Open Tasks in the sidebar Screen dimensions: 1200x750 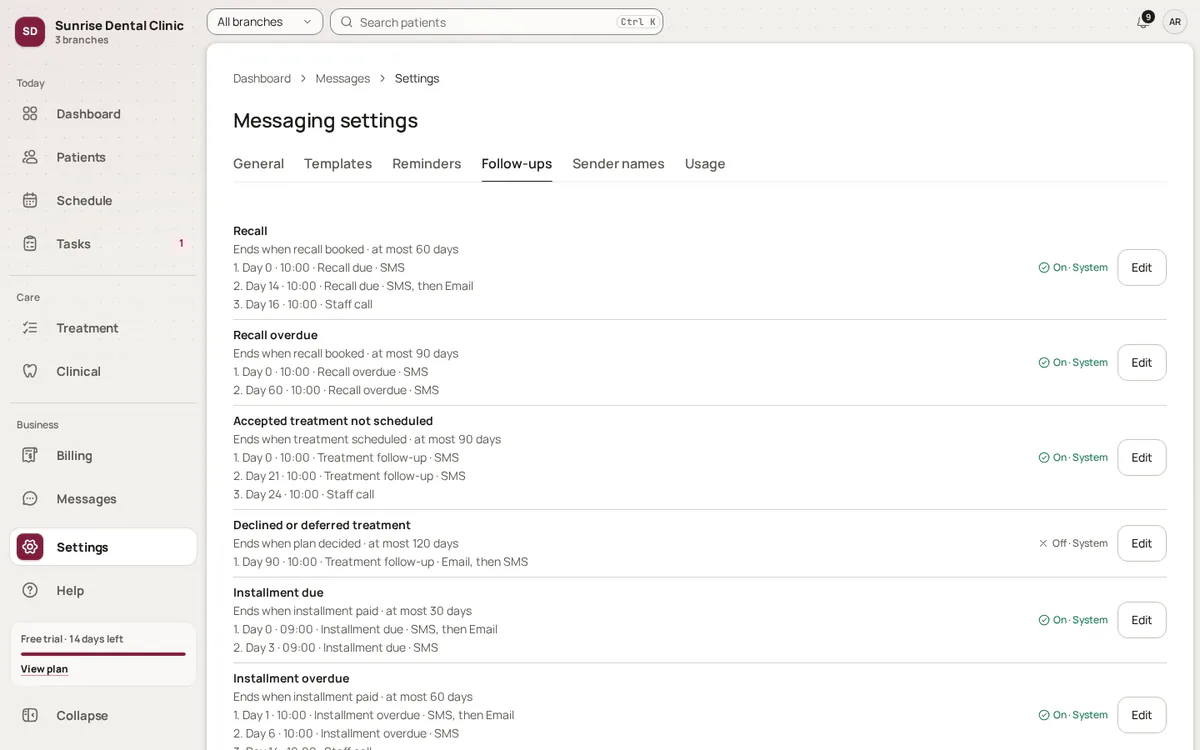(103, 243)
